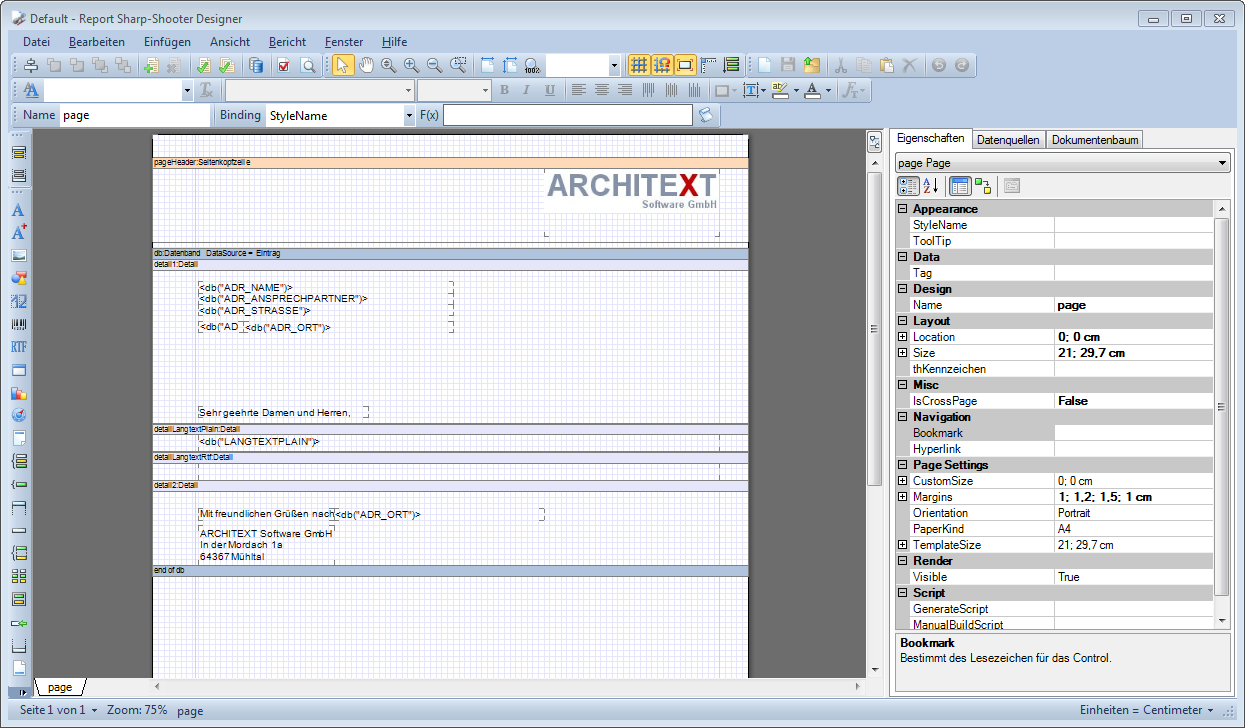1245x728 pixels.
Task: Click 'Seite 1 von 1' page selector
Action: point(59,710)
